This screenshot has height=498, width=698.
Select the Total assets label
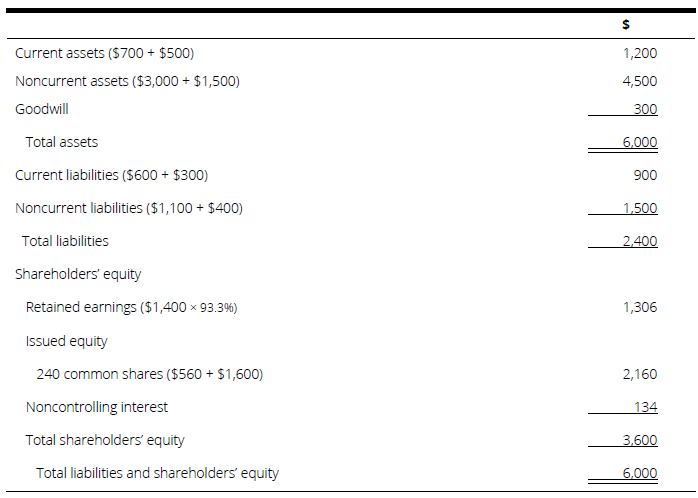(x=62, y=142)
